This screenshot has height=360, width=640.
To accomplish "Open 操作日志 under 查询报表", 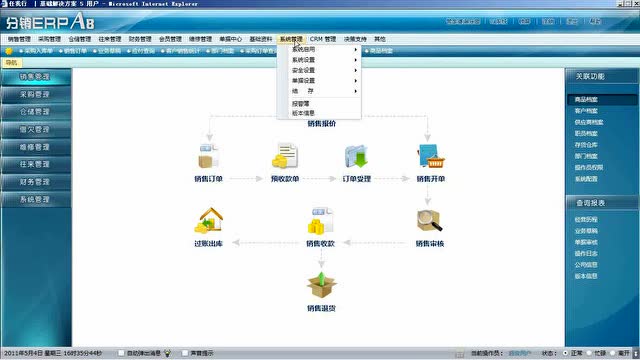I will pyautogui.click(x=586, y=253).
